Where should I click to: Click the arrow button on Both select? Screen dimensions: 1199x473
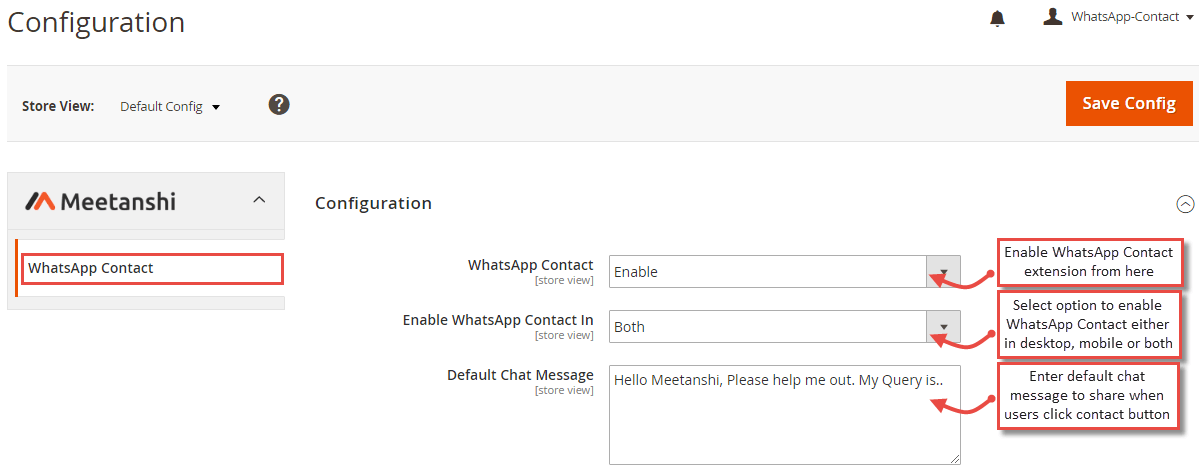tap(944, 326)
